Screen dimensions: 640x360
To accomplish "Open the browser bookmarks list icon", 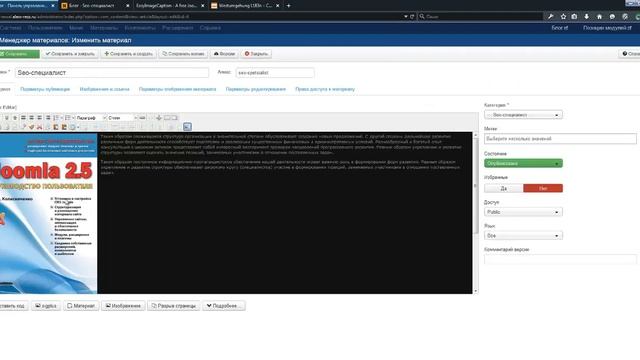I will pos(574,17).
